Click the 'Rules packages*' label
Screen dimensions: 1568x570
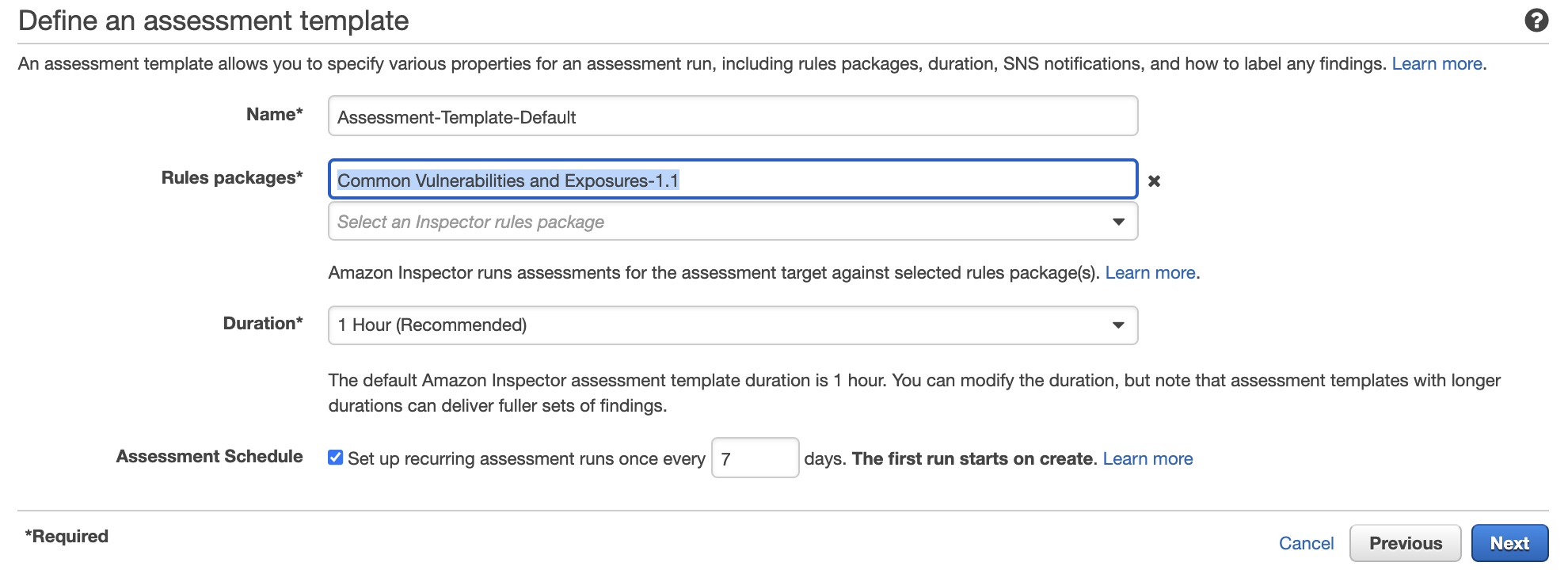click(x=232, y=178)
